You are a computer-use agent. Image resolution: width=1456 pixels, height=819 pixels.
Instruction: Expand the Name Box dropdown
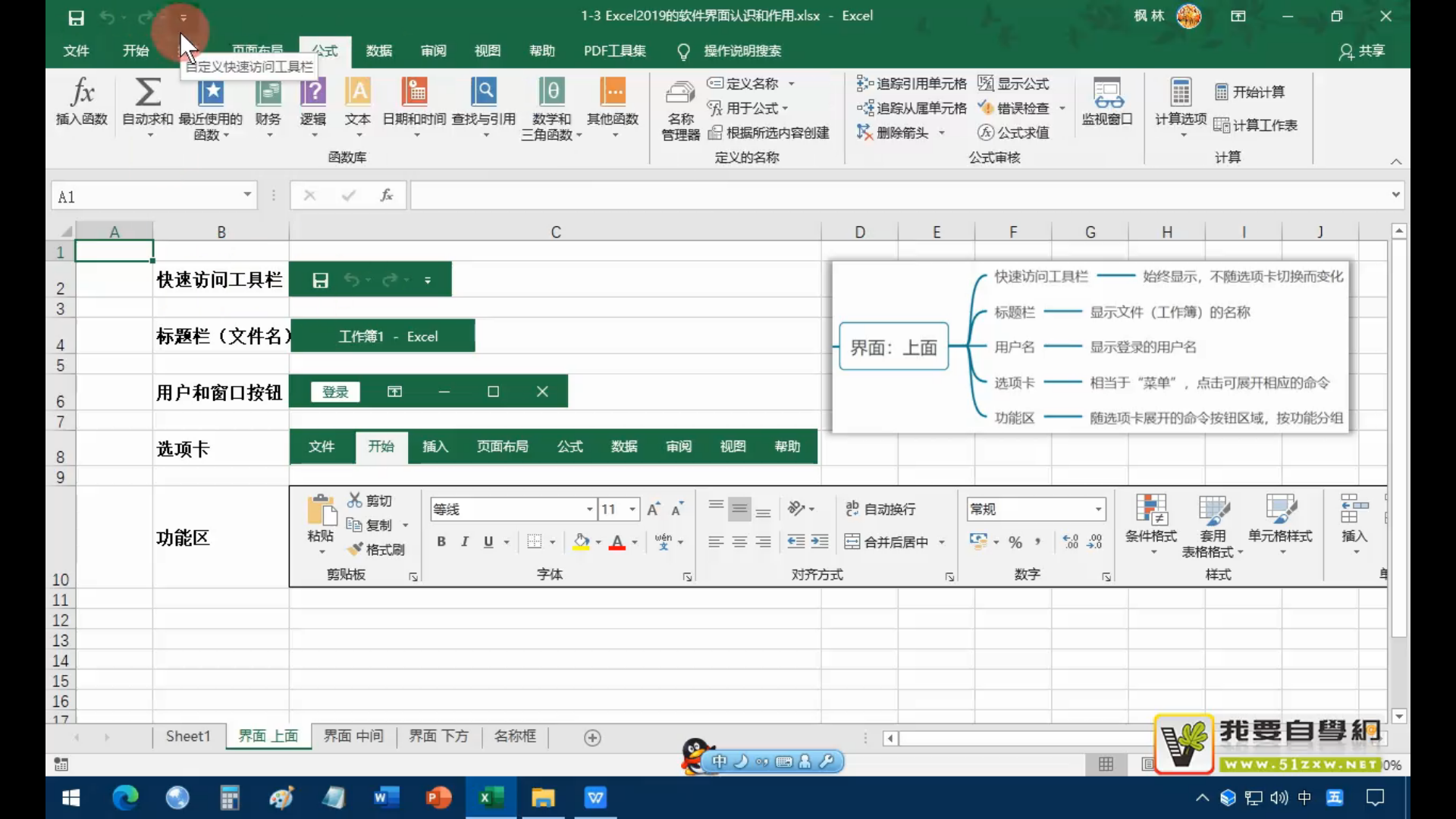(x=247, y=195)
